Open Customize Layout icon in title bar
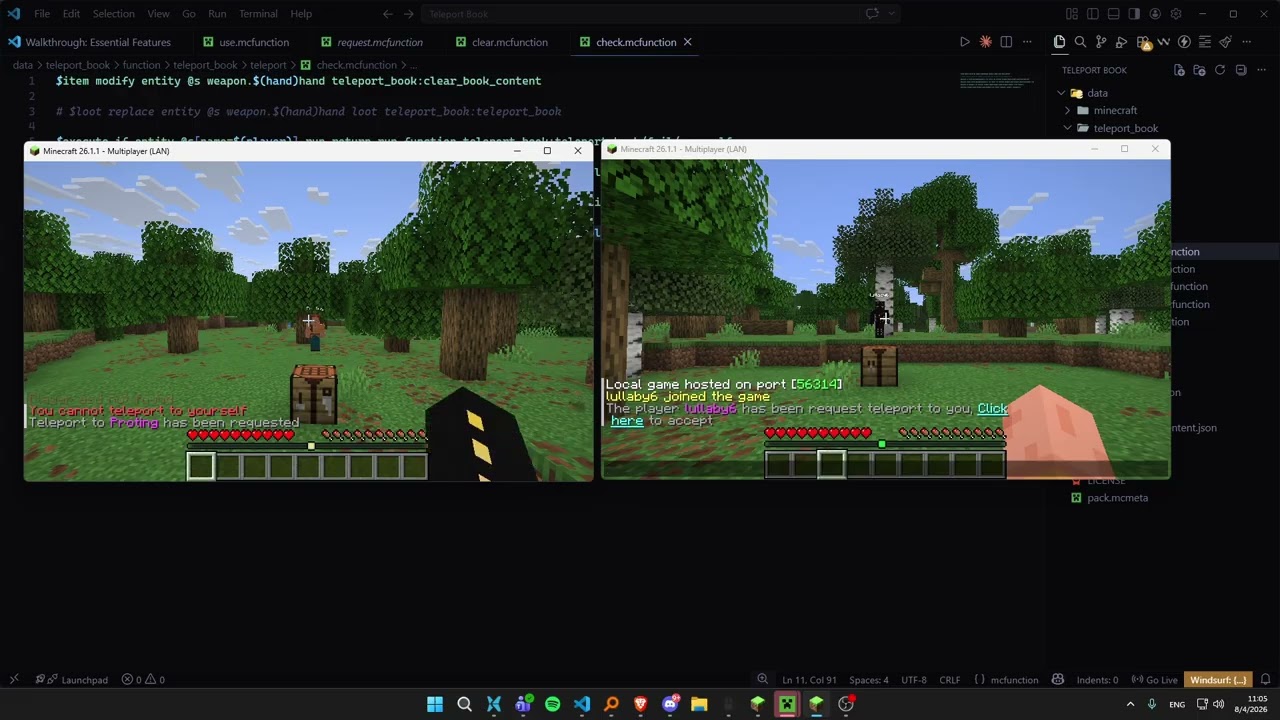This screenshot has height=720, width=1280. tap(1071, 14)
